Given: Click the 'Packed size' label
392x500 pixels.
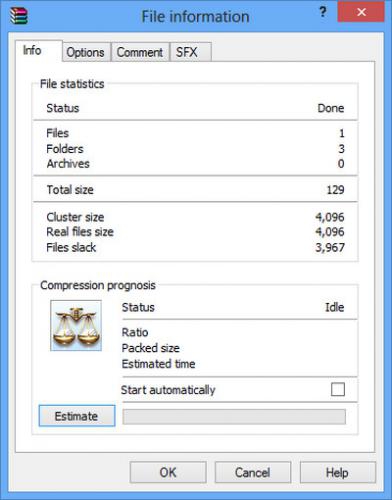Looking at the screenshot, I should click(x=151, y=348).
